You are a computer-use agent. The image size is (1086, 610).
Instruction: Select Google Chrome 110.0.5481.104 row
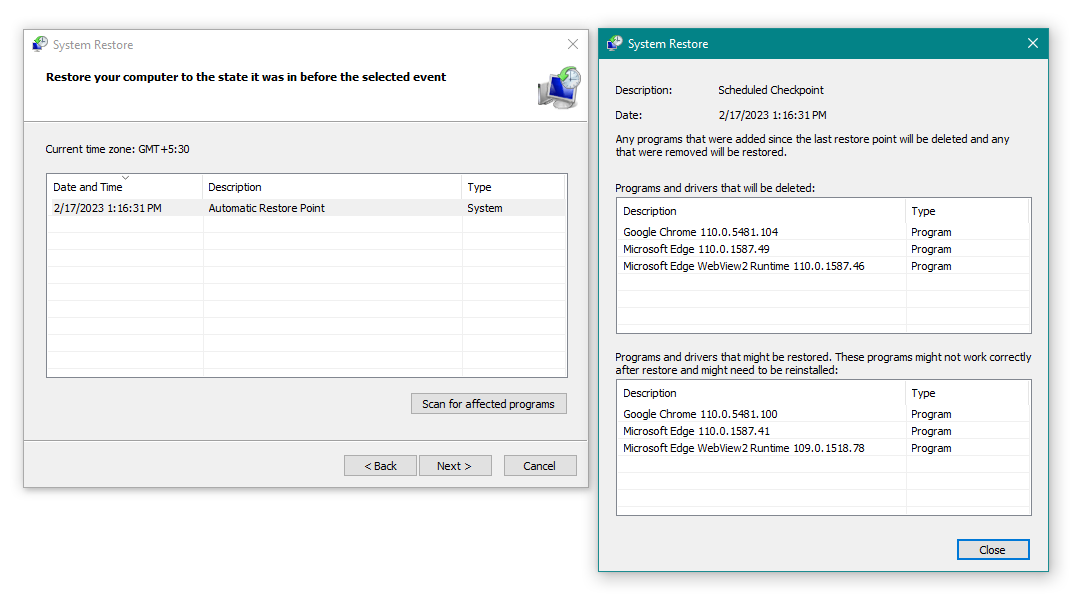coord(823,232)
